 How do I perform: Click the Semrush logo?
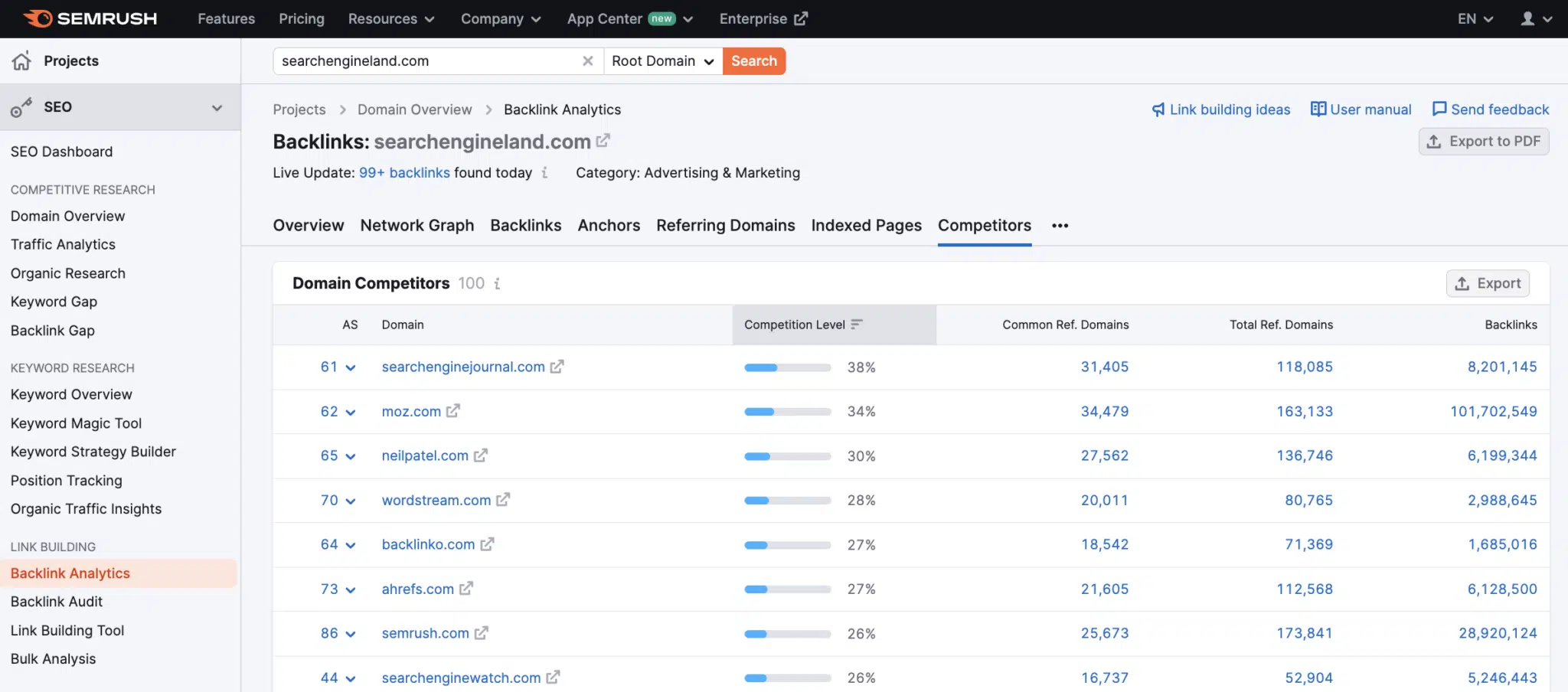(90, 18)
